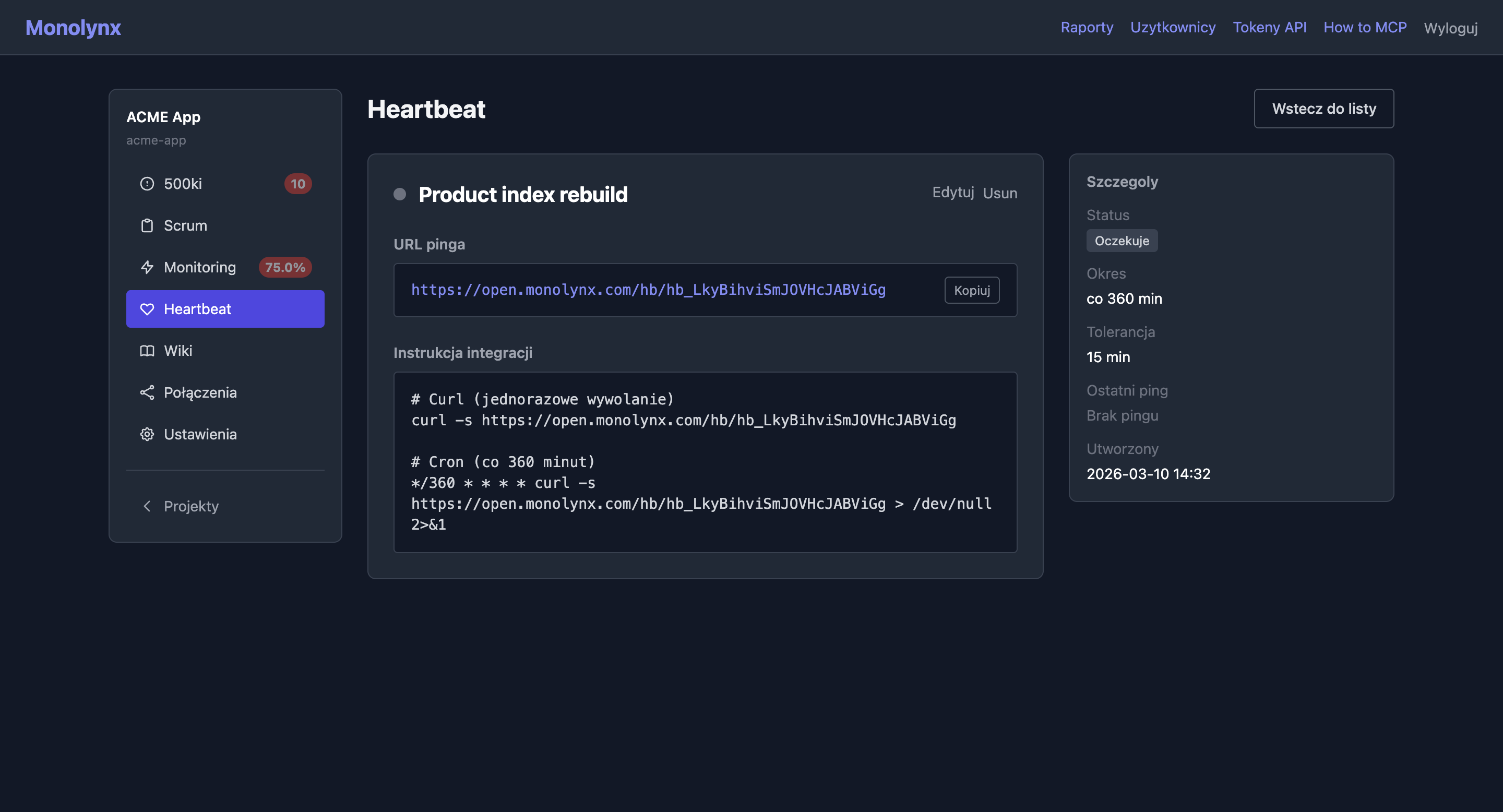Collapse back via the Projekty chevron
Screen dimensions: 1503x812
[x=147, y=506]
